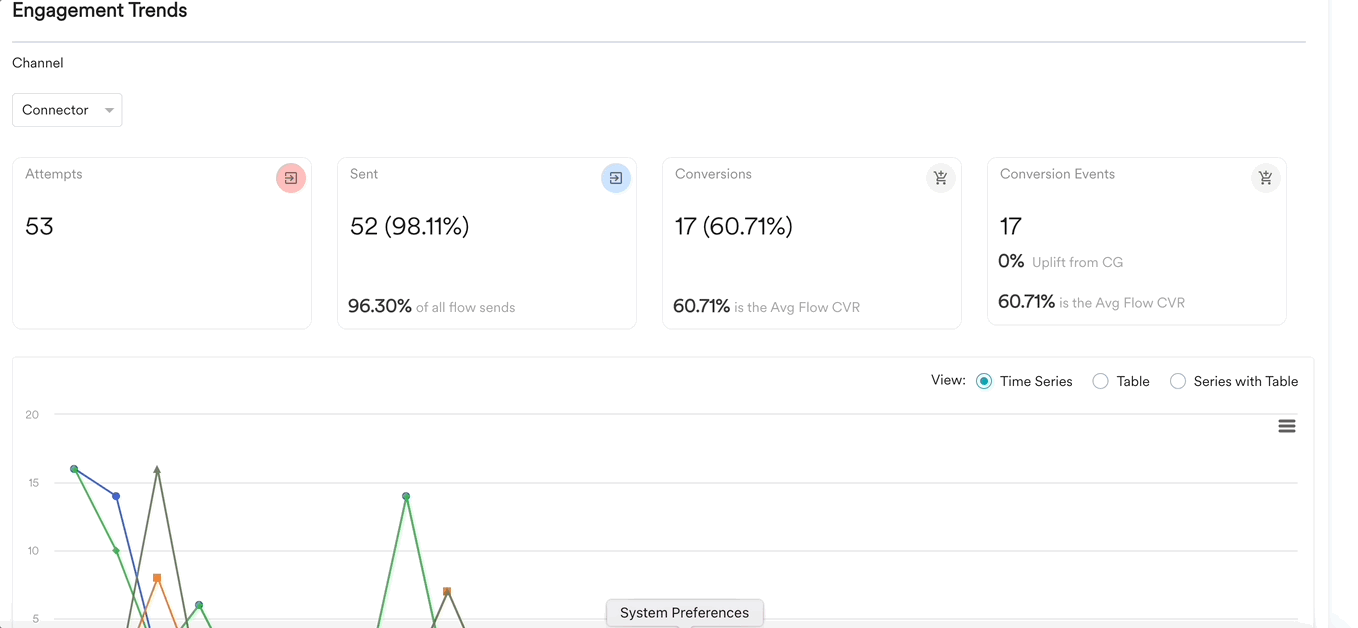Screen dimensions: 1358x628
Task: Click the 20 label on the chart axis
Action: [x=30, y=414]
